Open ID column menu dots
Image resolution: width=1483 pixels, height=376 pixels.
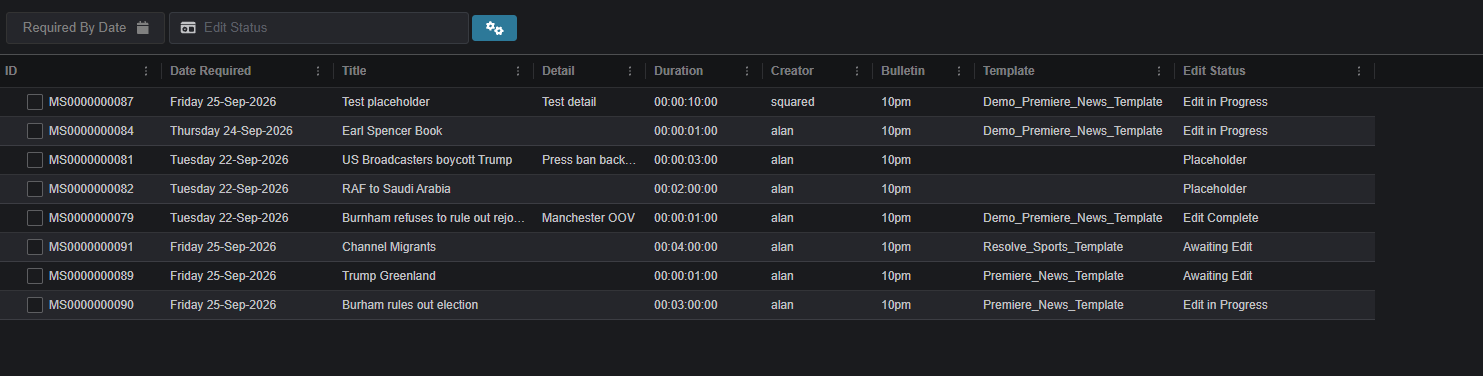[x=147, y=71]
